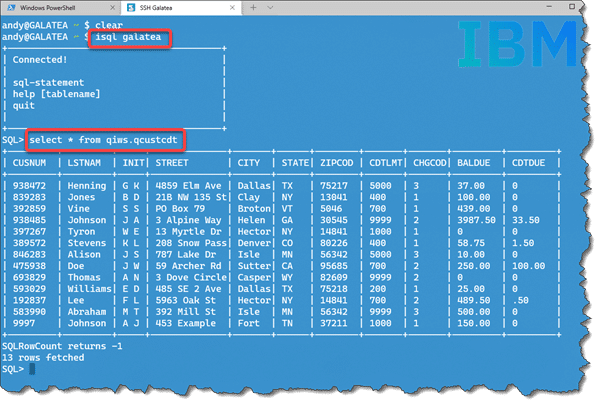This screenshot has height=406, width=602.
Task: Click the highlighted isql galatea command
Action: coord(128,38)
